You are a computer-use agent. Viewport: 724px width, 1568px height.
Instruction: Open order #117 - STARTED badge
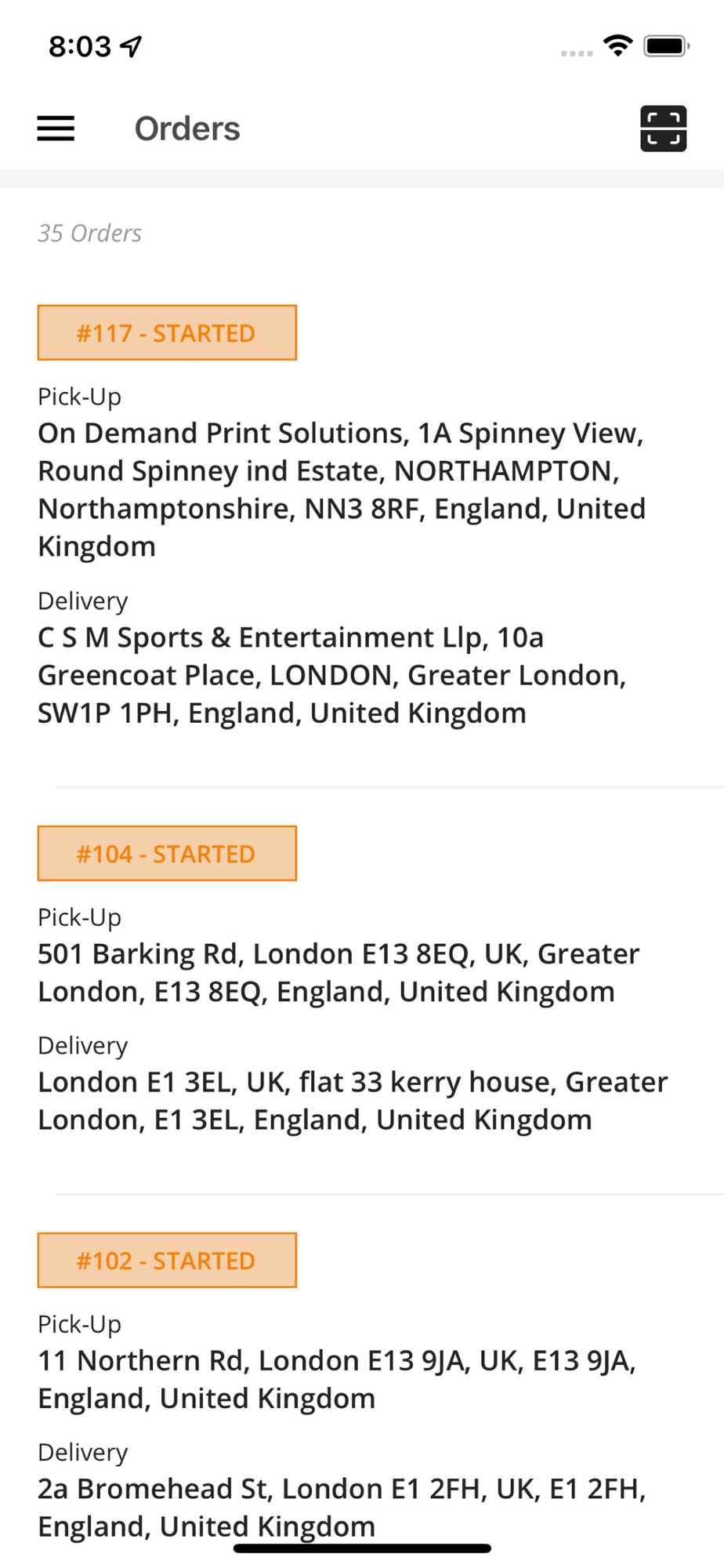(167, 333)
